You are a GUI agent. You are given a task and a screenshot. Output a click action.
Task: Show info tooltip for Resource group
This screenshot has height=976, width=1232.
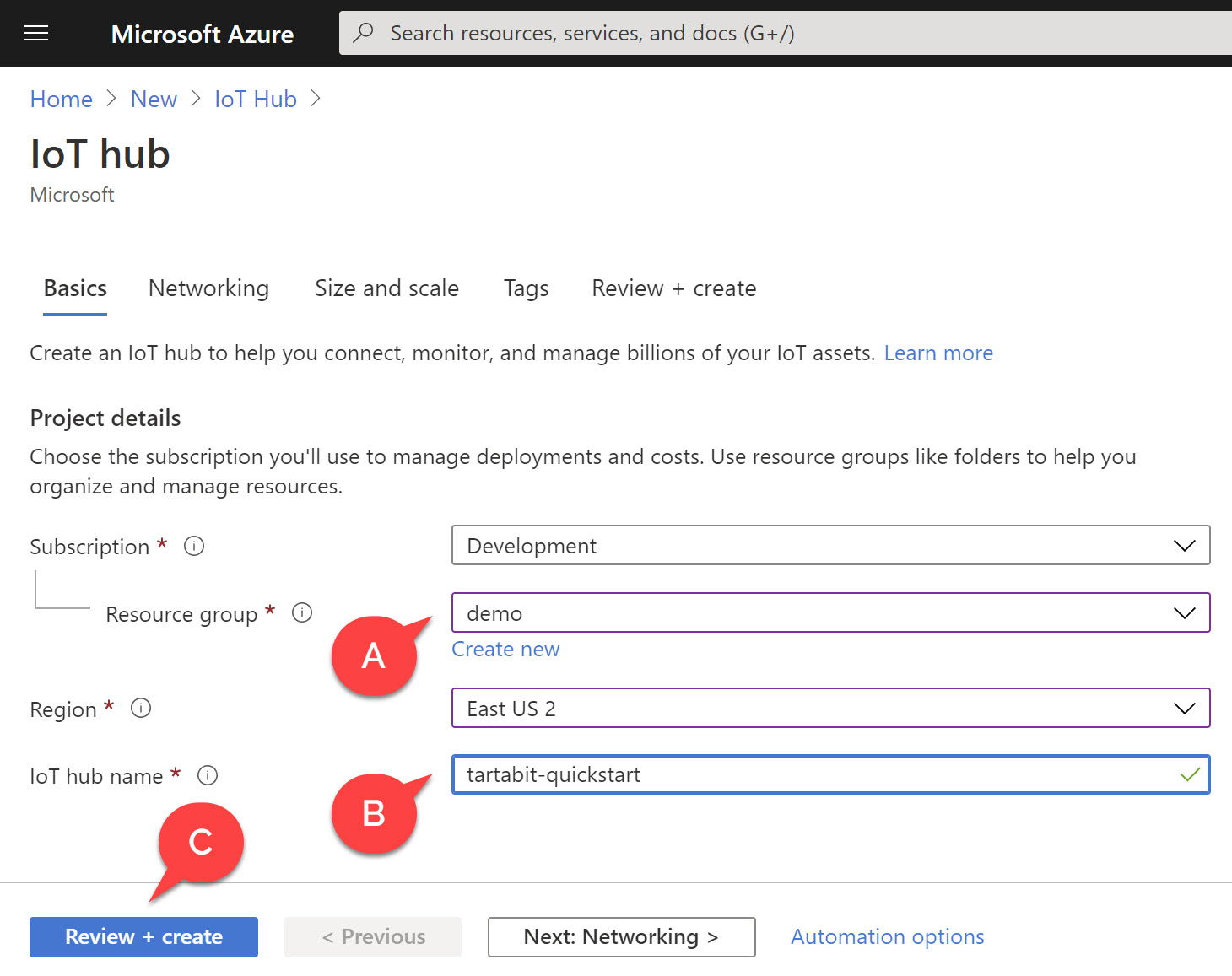click(x=302, y=612)
